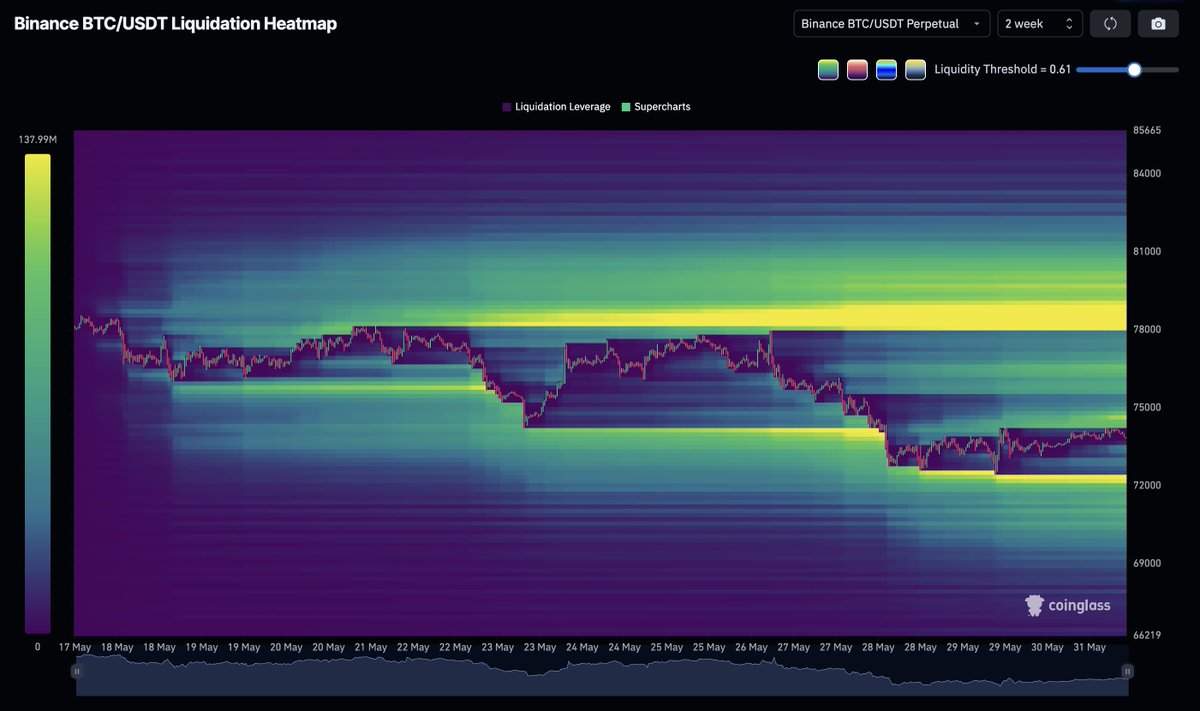This screenshot has width=1200, height=711.
Task: Open the 2 week time range selector
Action: pyautogui.click(x=1040, y=24)
